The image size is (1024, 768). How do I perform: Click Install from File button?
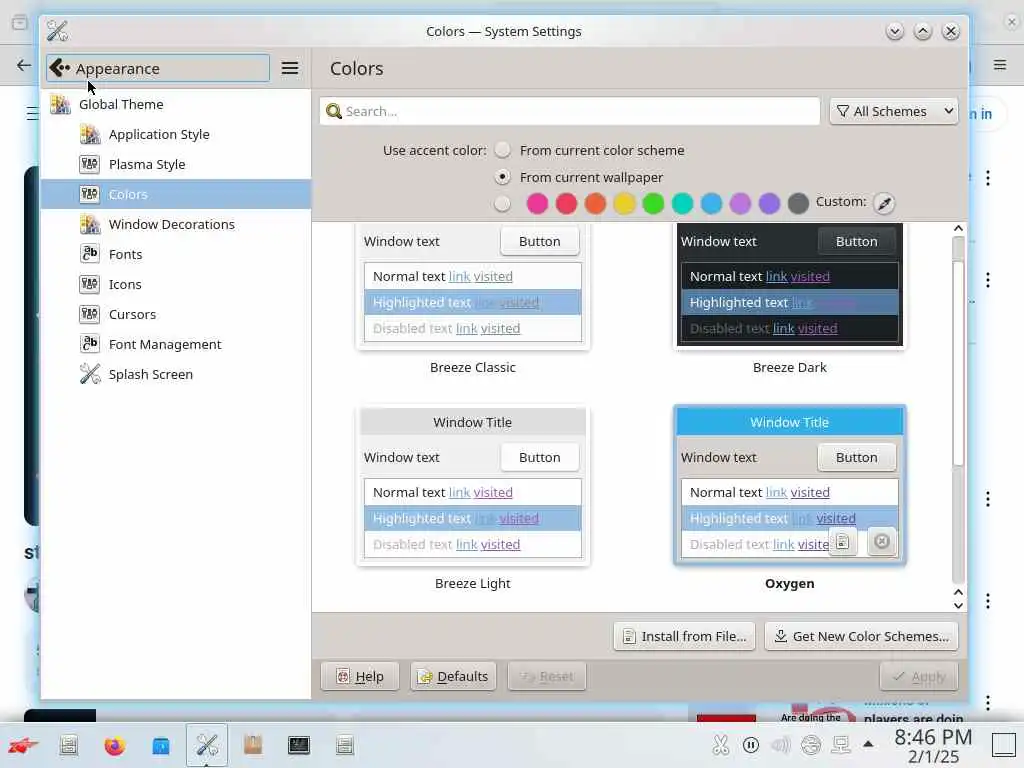(684, 636)
